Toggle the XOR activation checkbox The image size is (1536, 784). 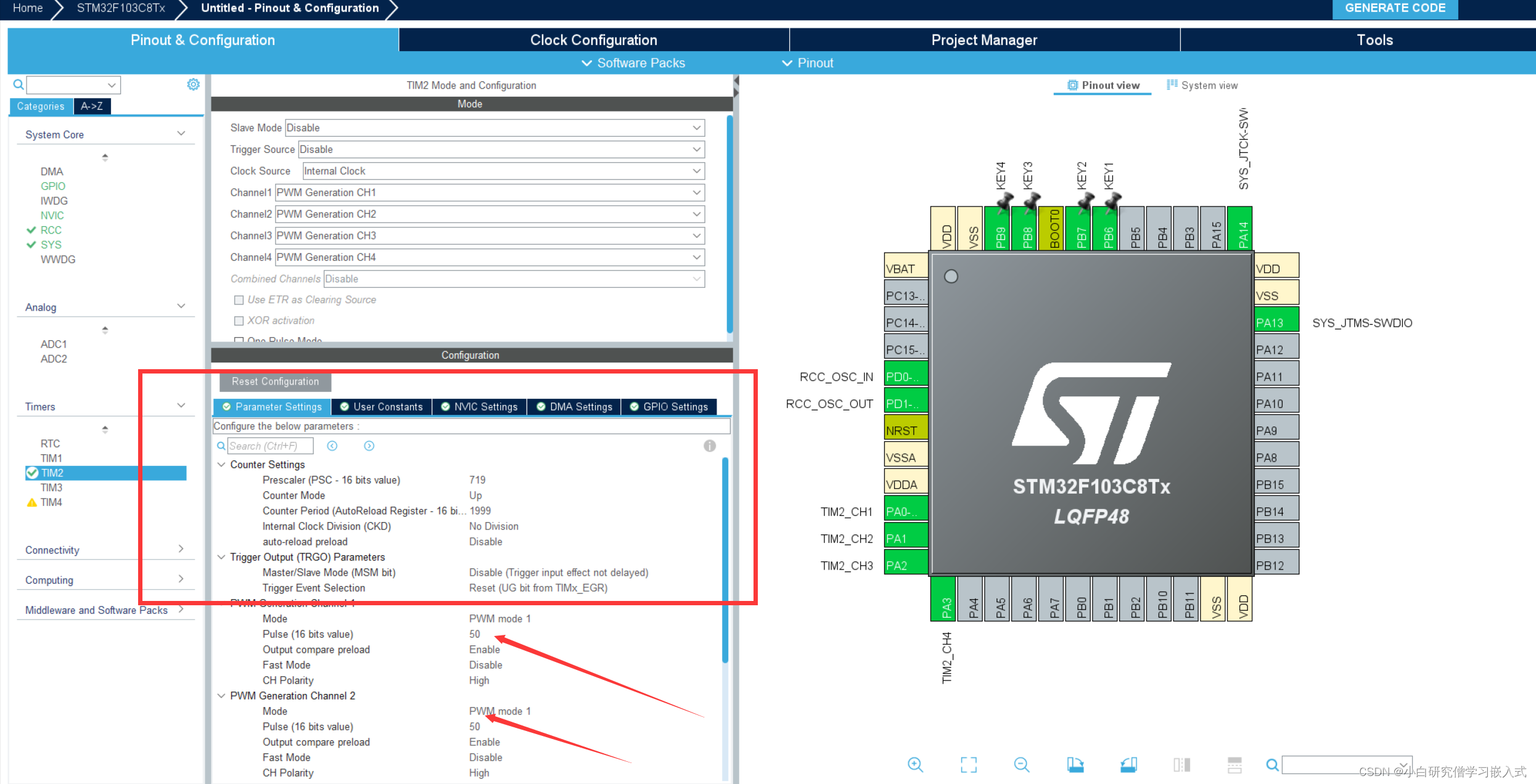click(x=239, y=321)
